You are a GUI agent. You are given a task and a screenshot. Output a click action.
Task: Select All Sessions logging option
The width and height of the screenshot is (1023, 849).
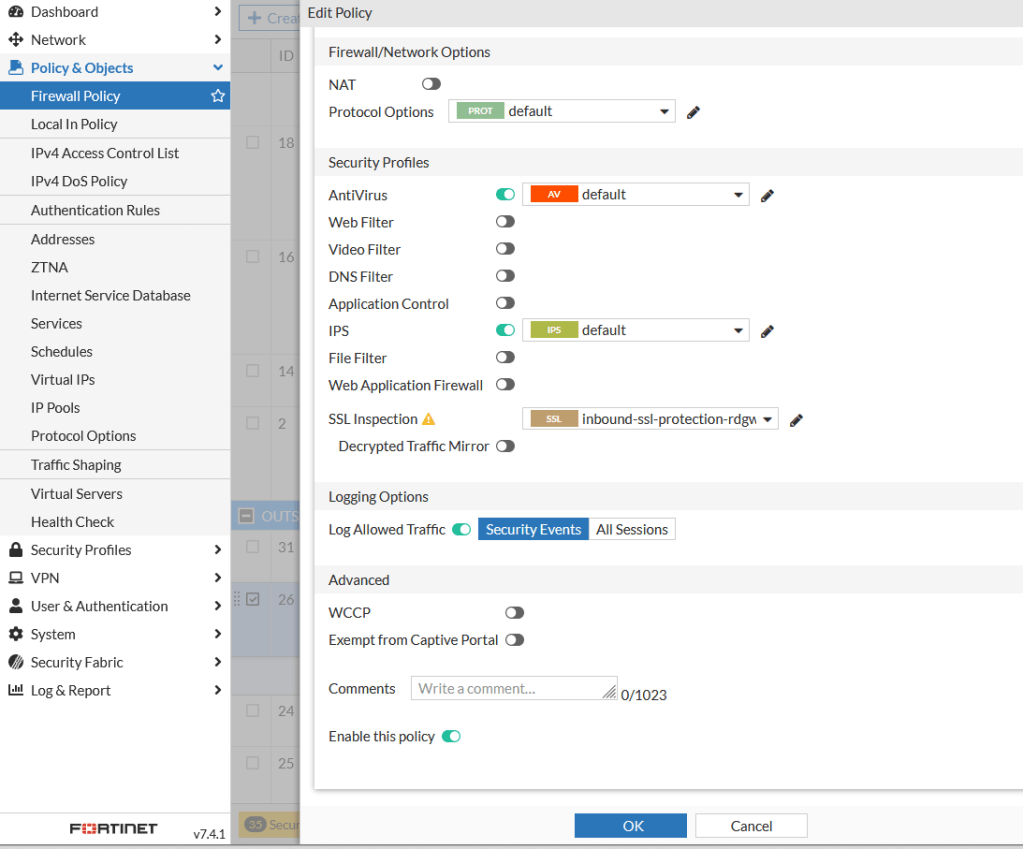pos(632,530)
